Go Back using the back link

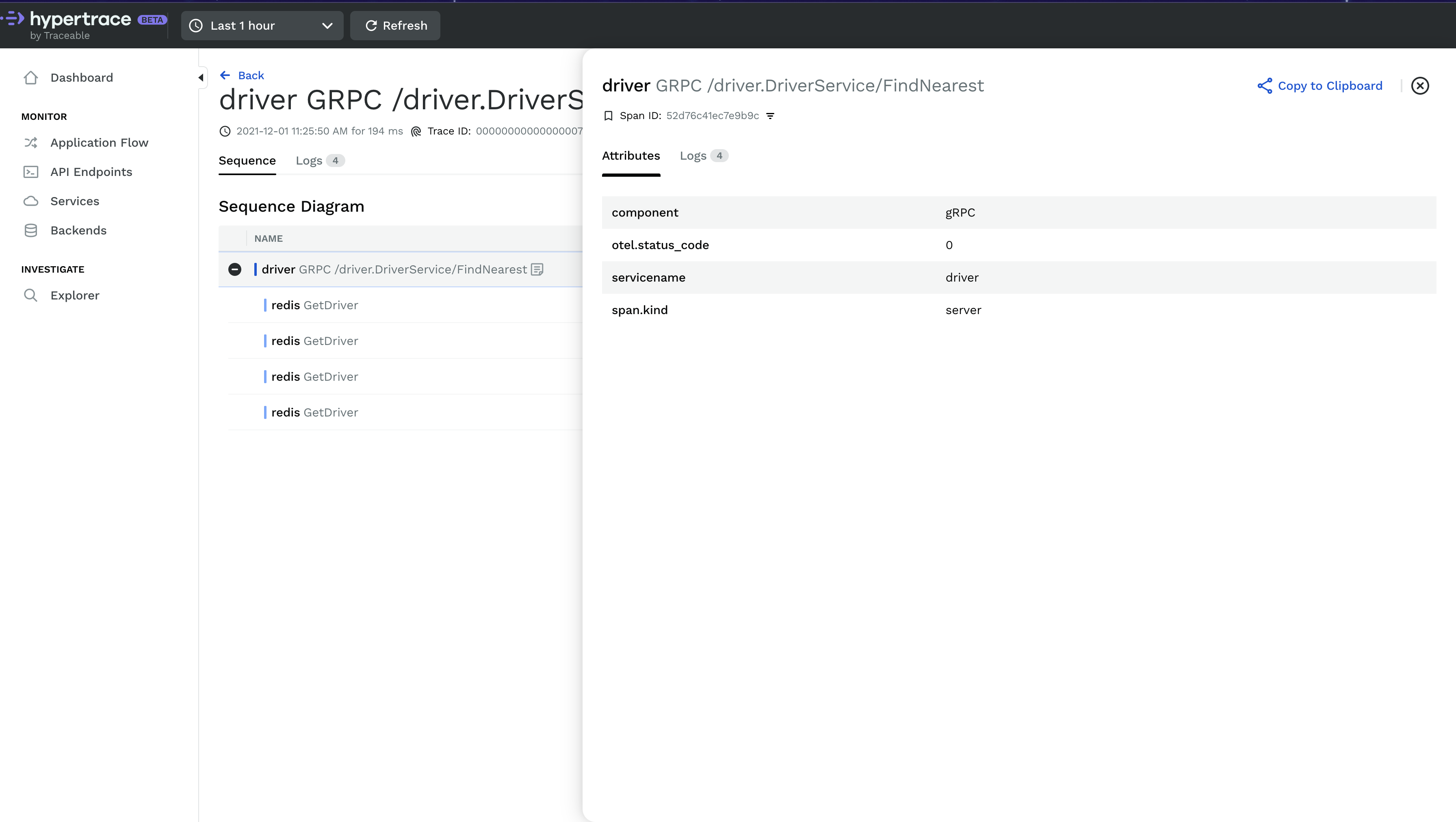coord(242,75)
